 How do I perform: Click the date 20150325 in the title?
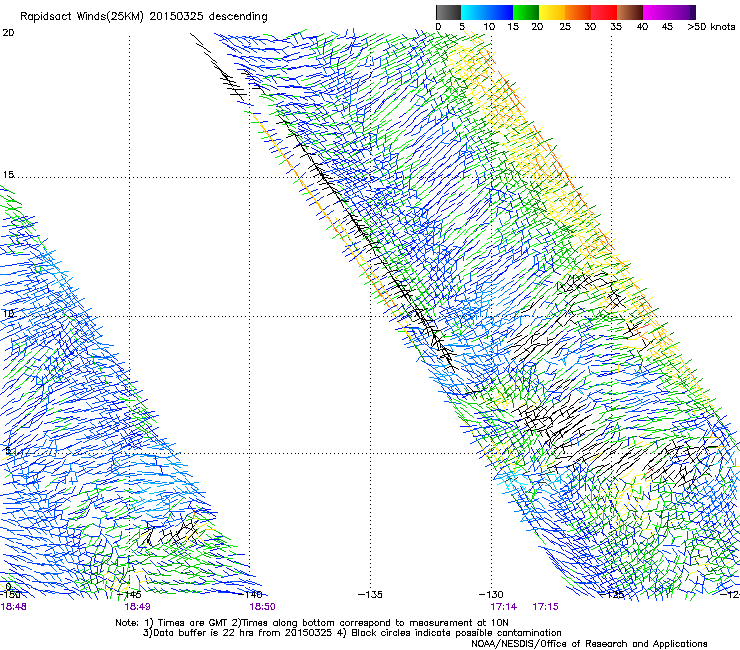(176, 16)
